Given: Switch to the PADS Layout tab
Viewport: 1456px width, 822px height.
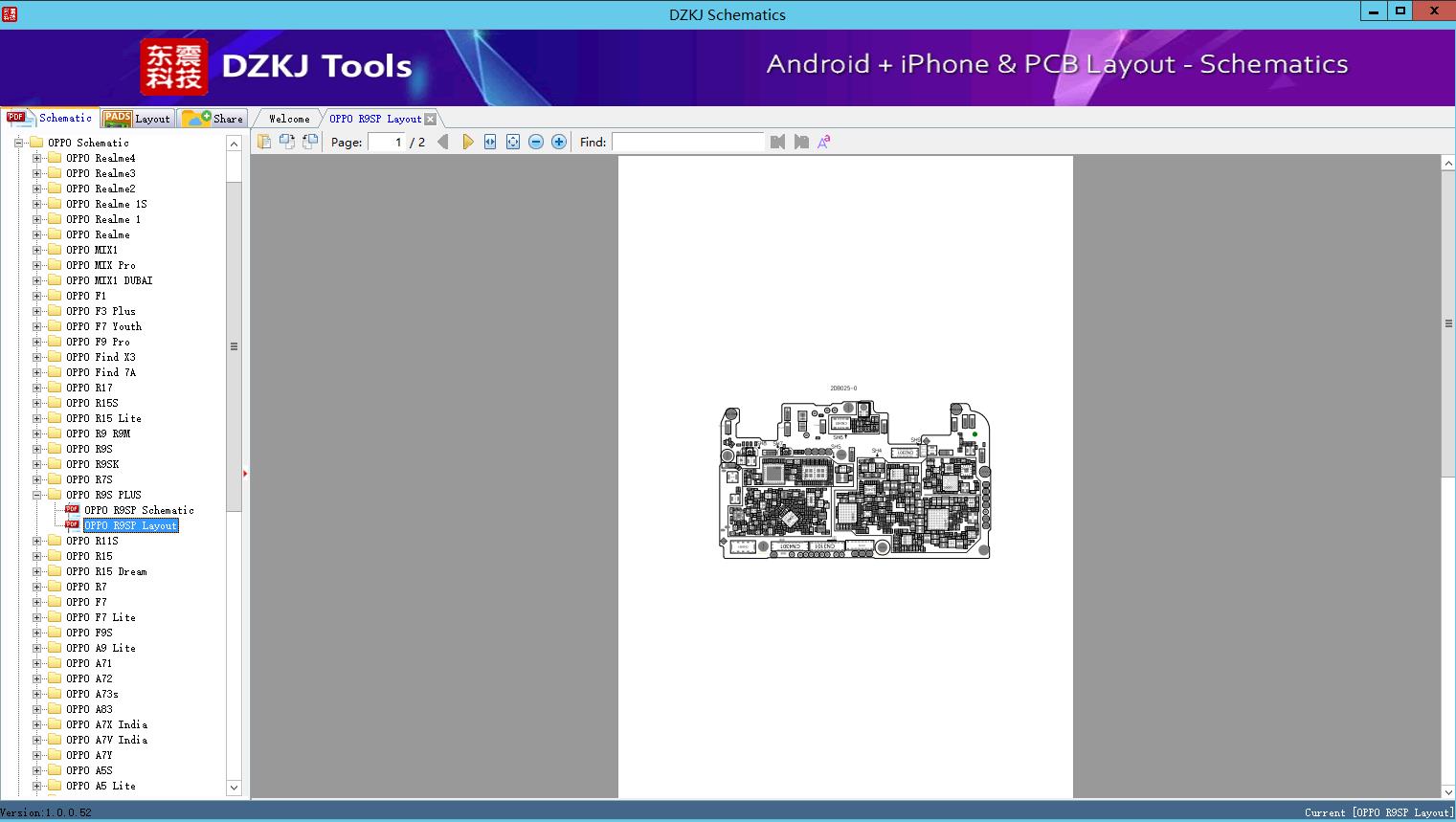Looking at the screenshot, I should [x=137, y=119].
